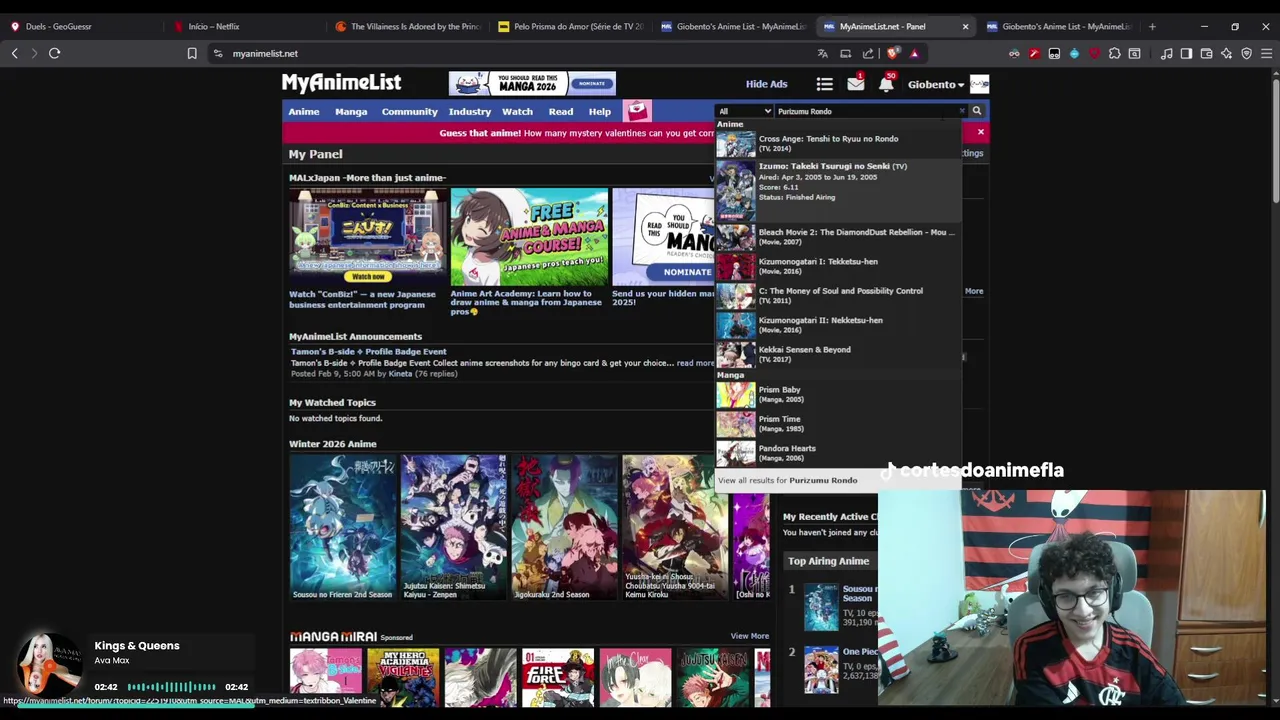1280x720 pixels.
Task: Bookmark this page icon
Action: [192, 53]
